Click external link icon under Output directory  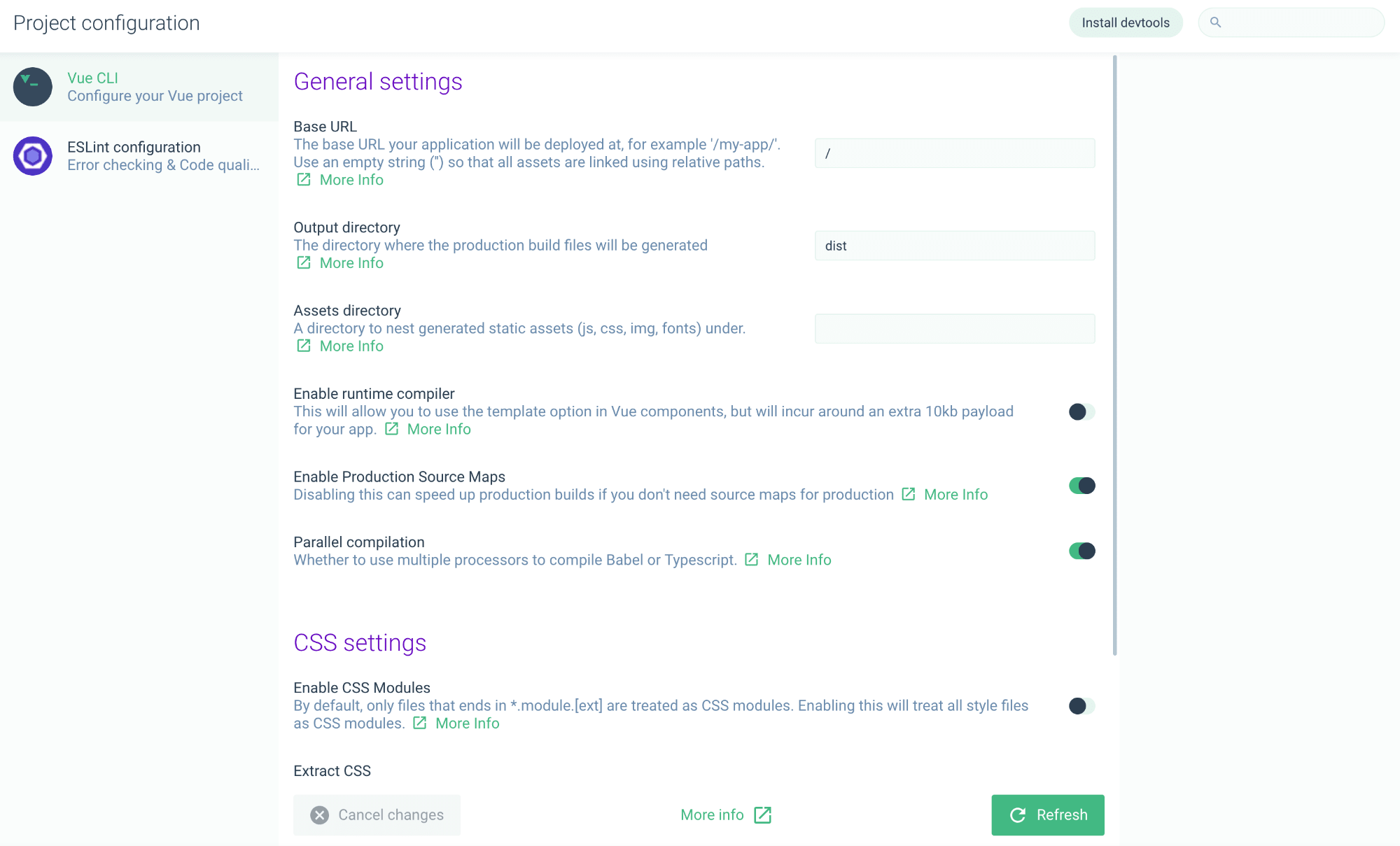[304, 263]
